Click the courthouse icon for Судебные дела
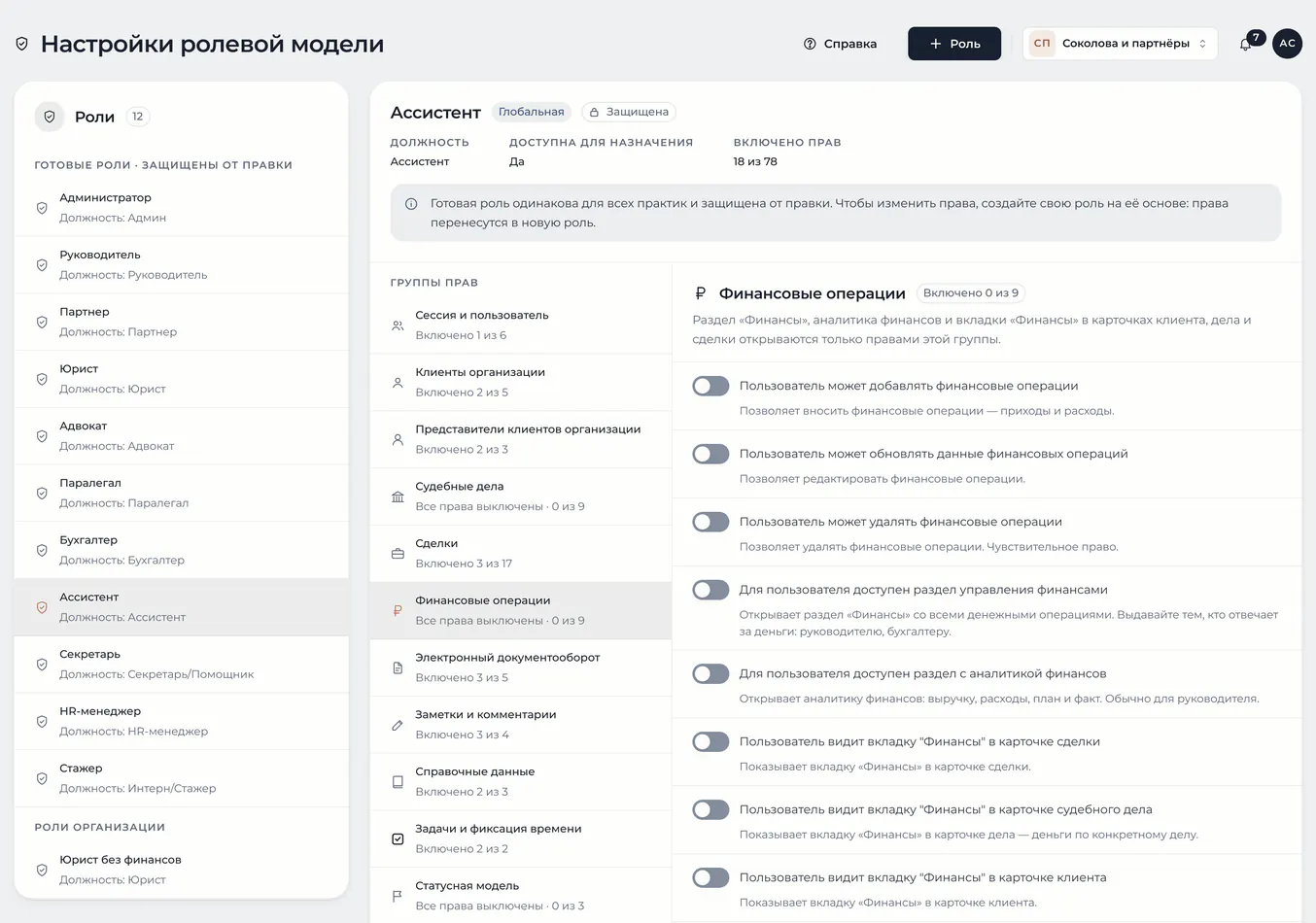1316x923 pixels. (398, 496)
